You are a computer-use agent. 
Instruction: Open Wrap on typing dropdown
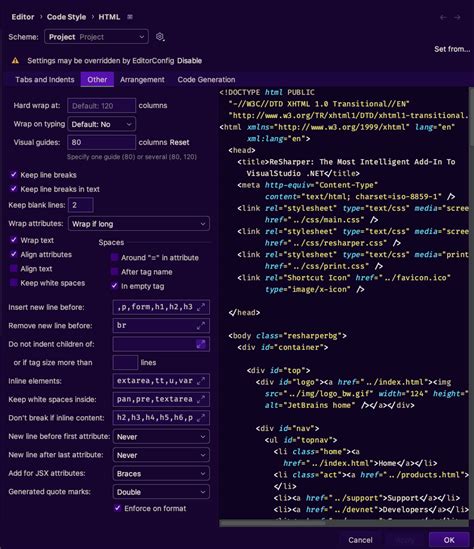[102, 124]
